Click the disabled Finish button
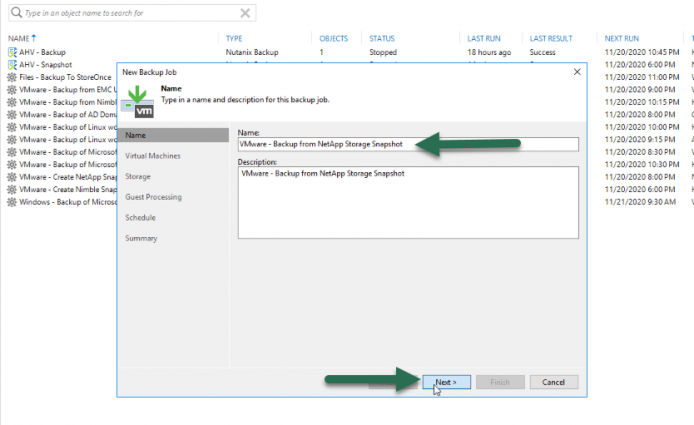The width and height of the screenshot is (694, 425). pos(500,382)
